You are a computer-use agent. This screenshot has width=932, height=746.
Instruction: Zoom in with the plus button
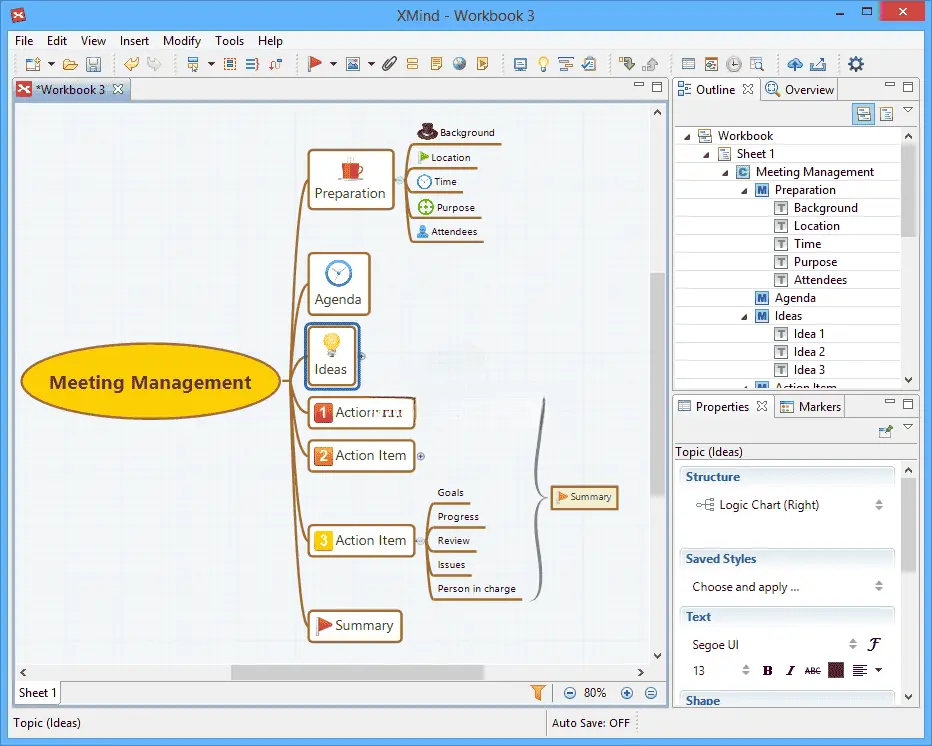click(x=626, y=693)
